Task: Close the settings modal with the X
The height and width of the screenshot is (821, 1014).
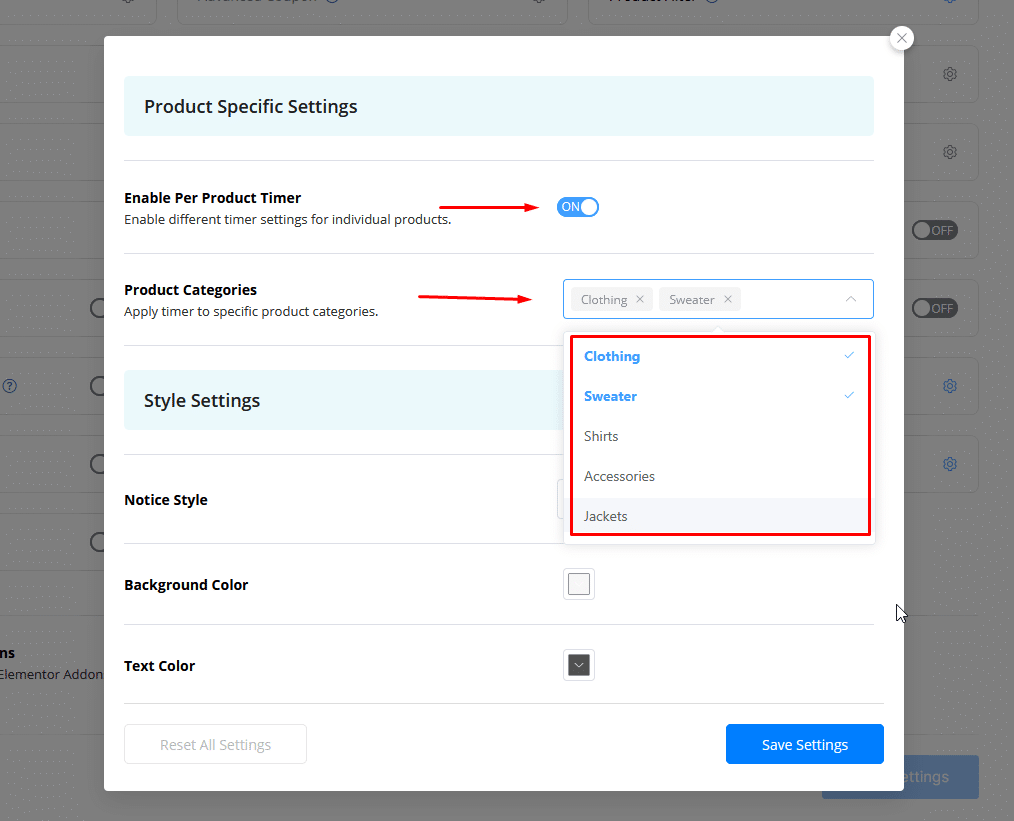Action: [x=902, y=38]
